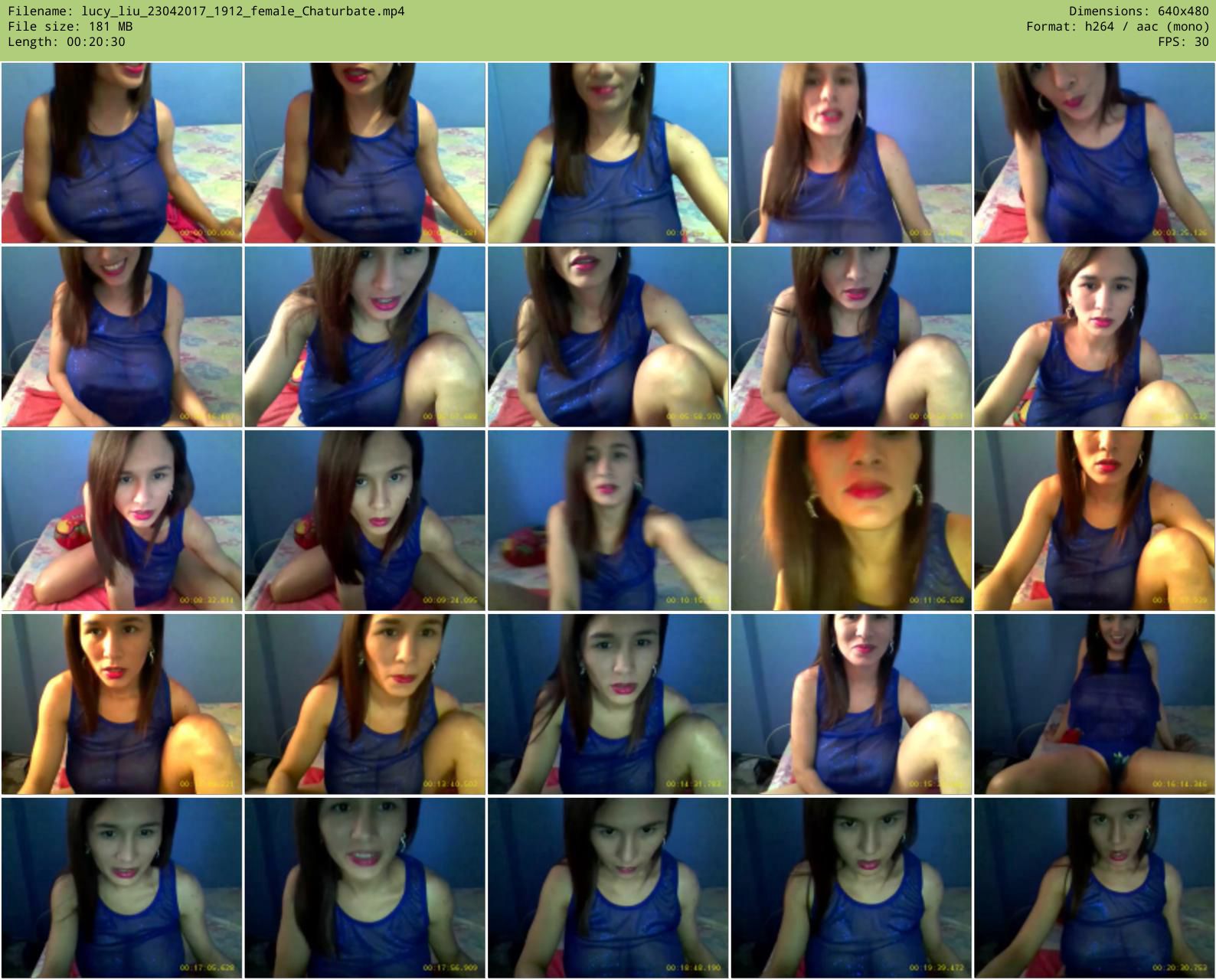Select the thumbnail at 00:08:32.814

tap(122, 521)
